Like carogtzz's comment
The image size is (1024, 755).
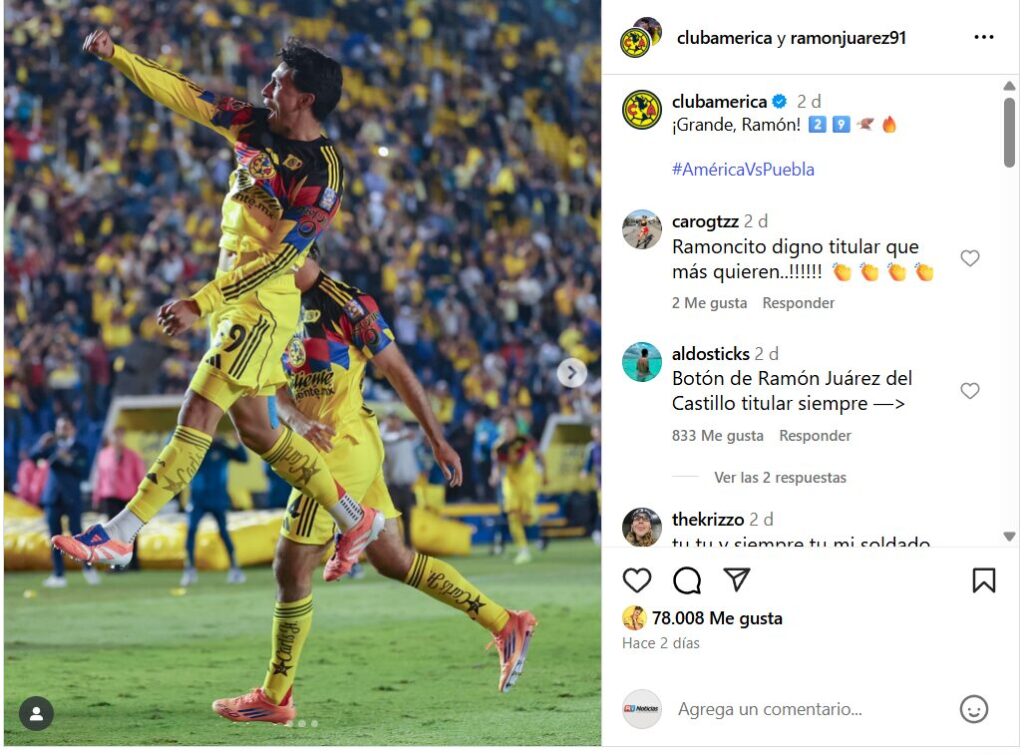(970, 258)
